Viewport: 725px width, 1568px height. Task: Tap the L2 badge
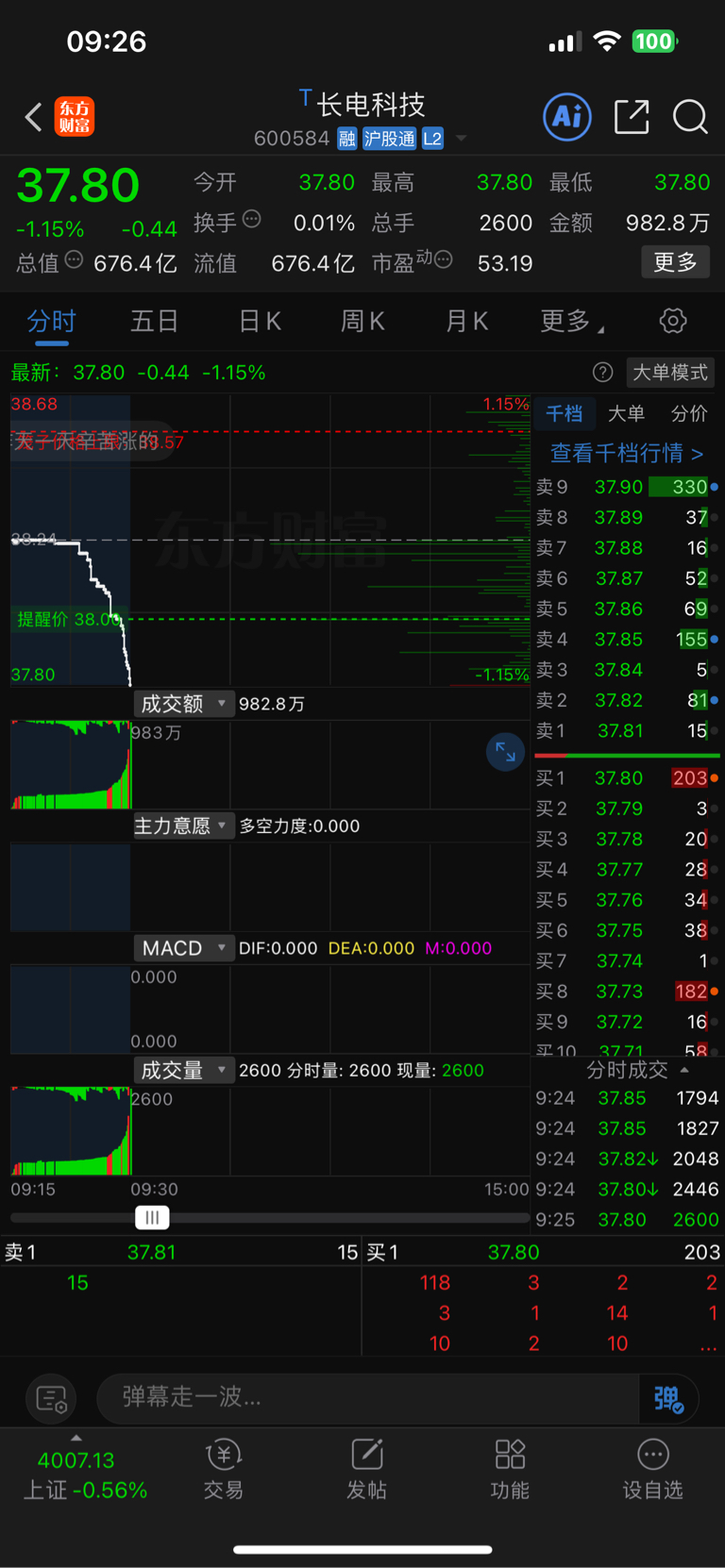click(x=432, y=139)
